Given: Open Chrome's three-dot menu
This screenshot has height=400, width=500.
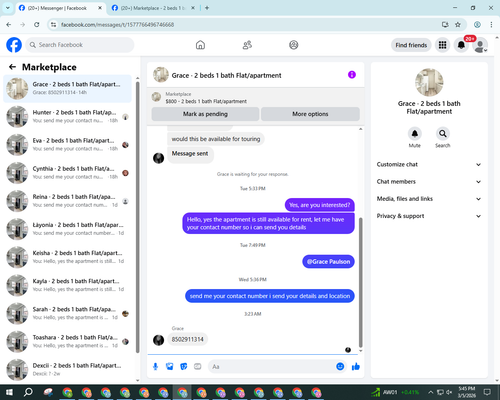Looking at the screenshot, I should (491, 25).
